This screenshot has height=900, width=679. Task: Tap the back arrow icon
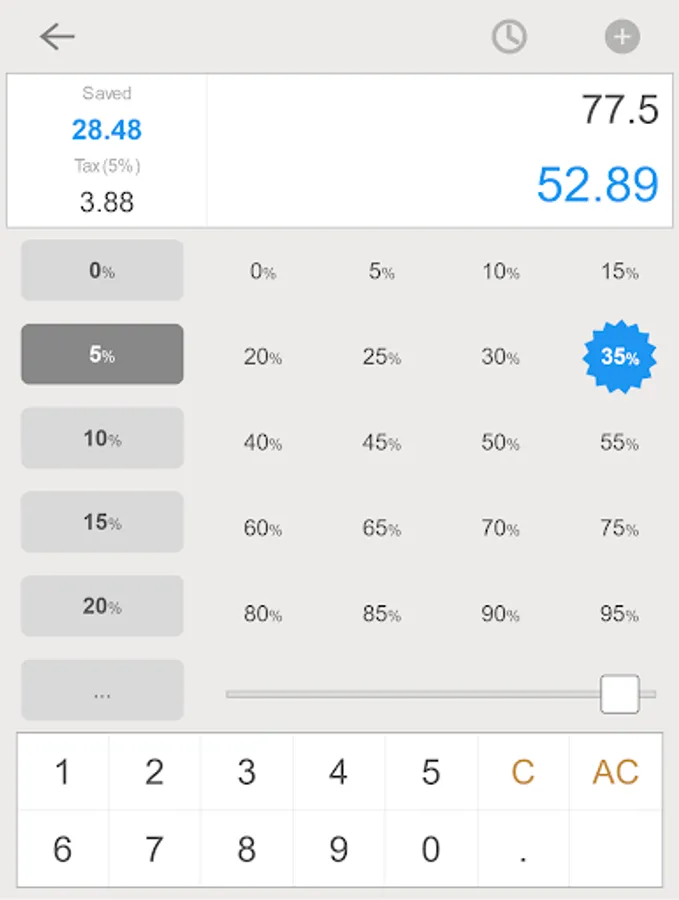57,37
